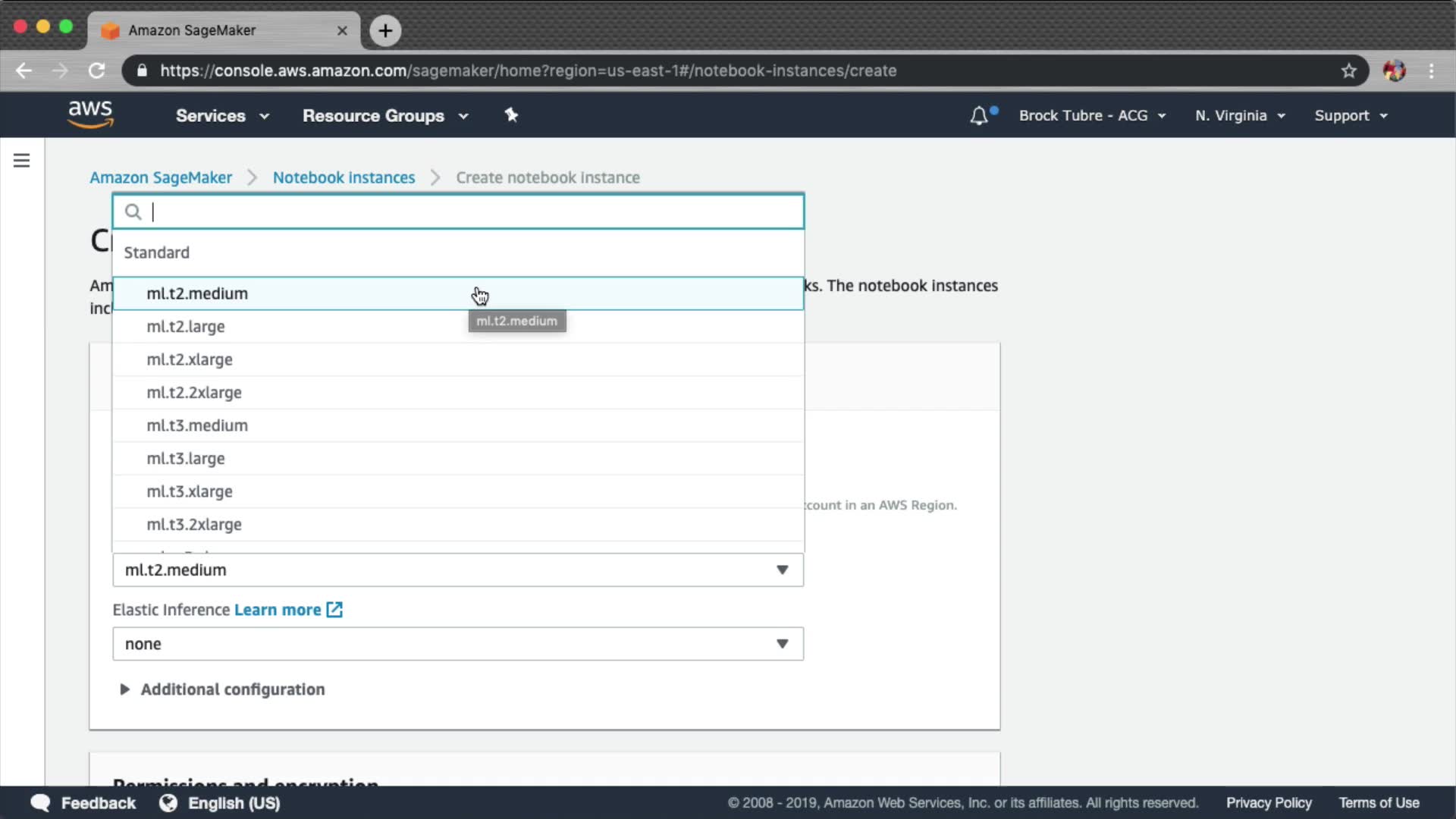1456x819 pixels.
Task: Click the globe icon for English (US)
Action: tap(168, 803)
